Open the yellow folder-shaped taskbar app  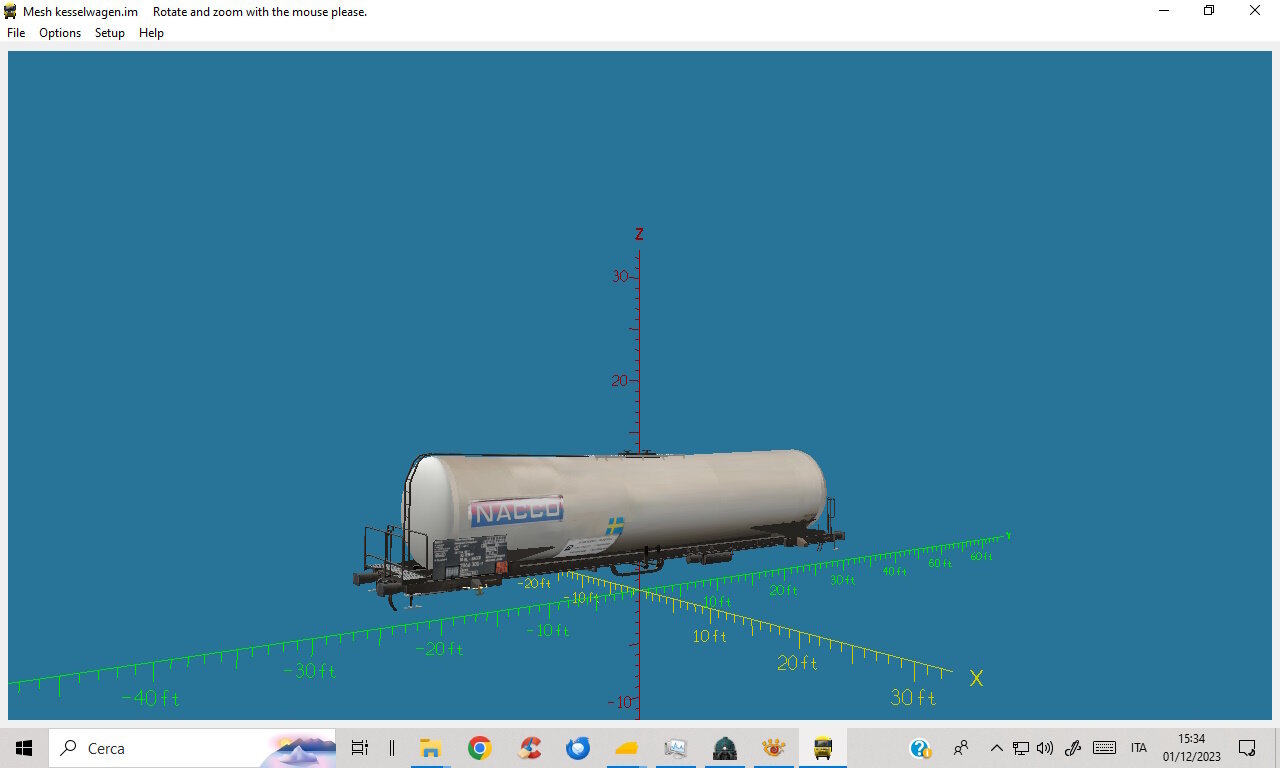point(627,748)
